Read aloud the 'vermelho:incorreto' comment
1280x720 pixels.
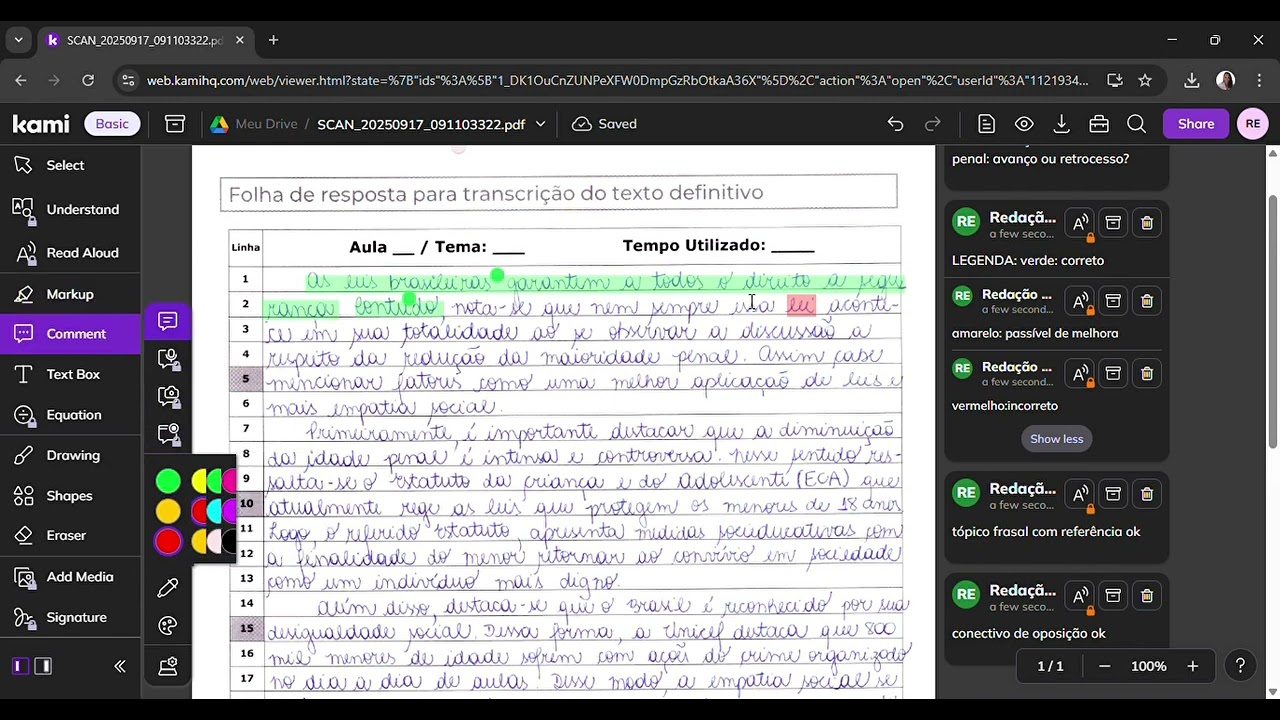coord(1080,373)
